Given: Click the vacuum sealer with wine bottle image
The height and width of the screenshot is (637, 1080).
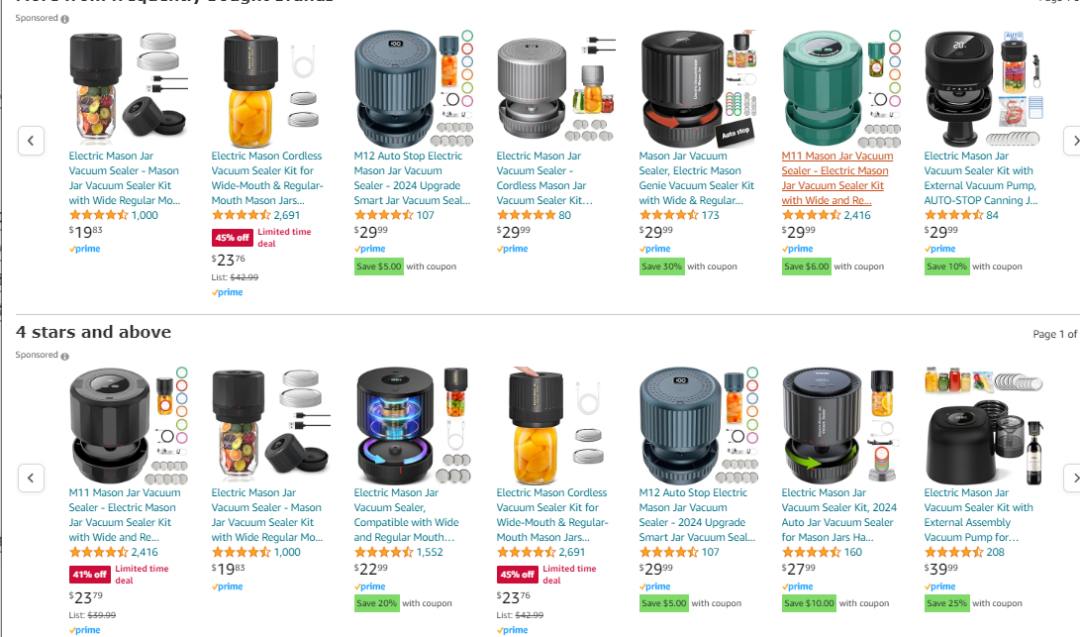Looking at the screenshot, I should (983, 426).
